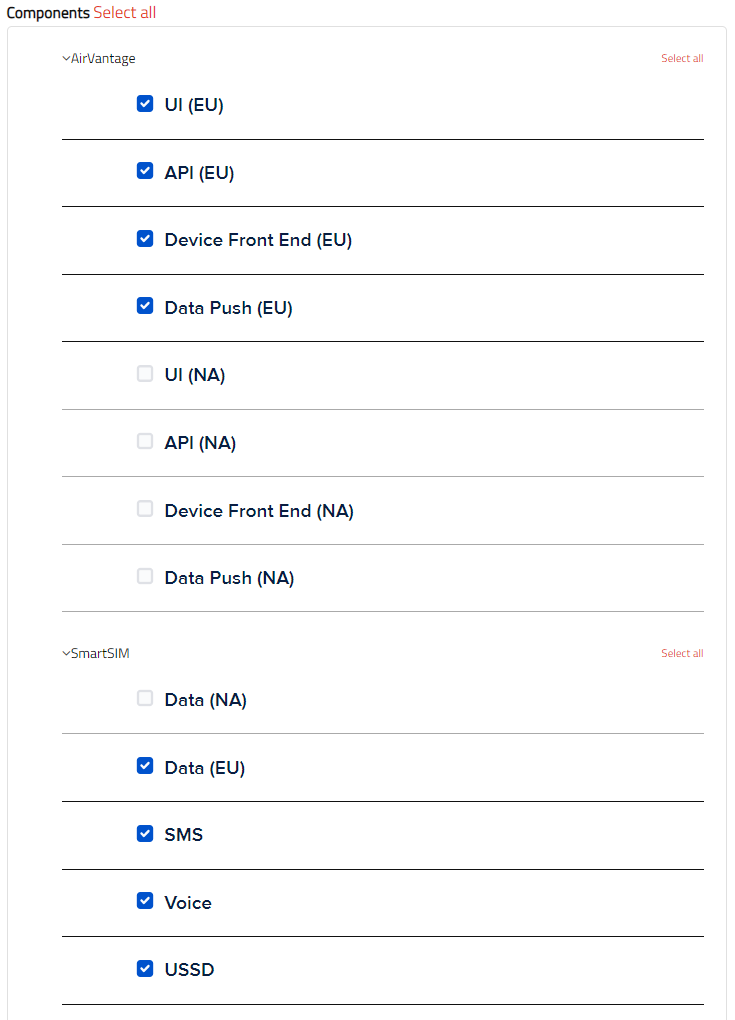
Task: Tick the Device Front End (NA) checkbox
Action: (x=145, y=509)
